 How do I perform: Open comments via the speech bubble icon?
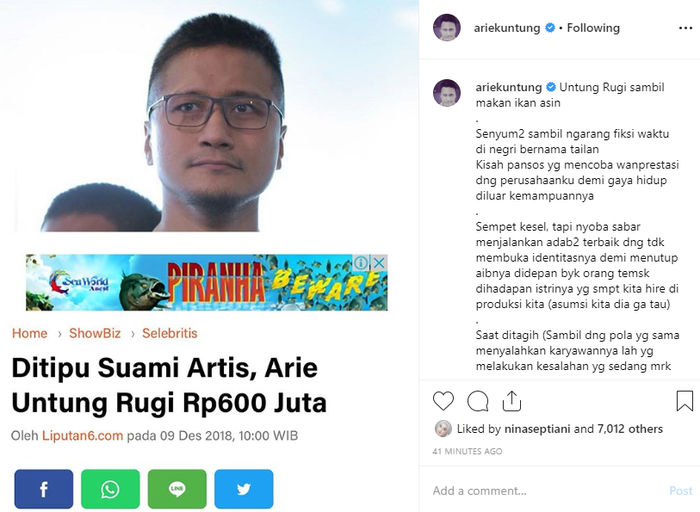point(478,401)
